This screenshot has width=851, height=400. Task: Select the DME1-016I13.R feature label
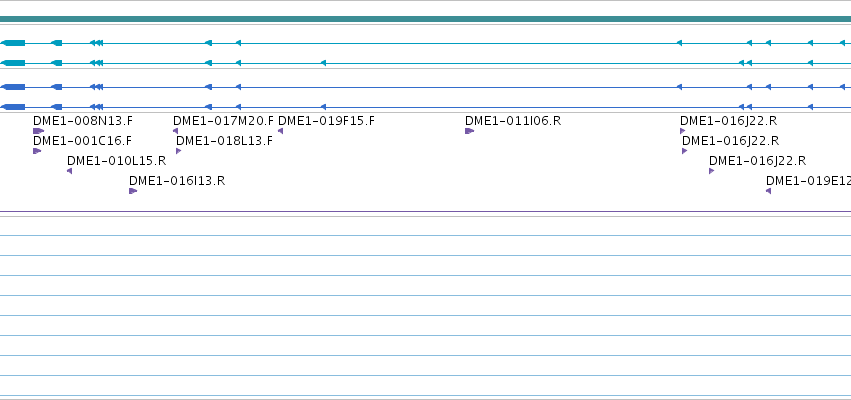pos(177,181)
